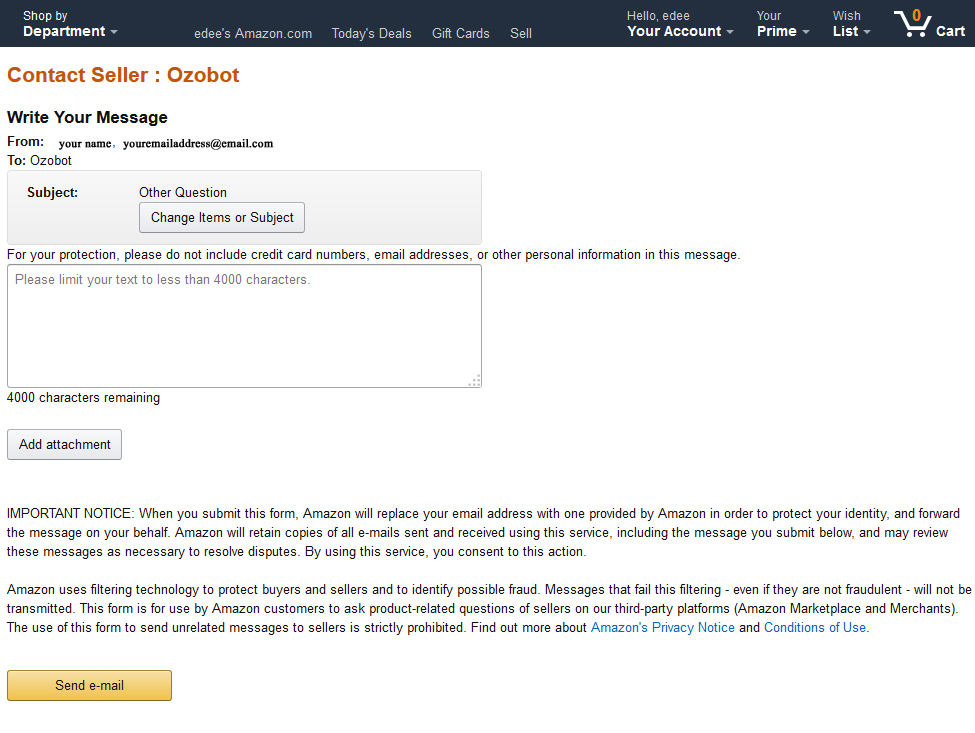Click the Hello, edee greeting
Image resolution: width=975 pixels, height=733 pixels.
point(658,16)
